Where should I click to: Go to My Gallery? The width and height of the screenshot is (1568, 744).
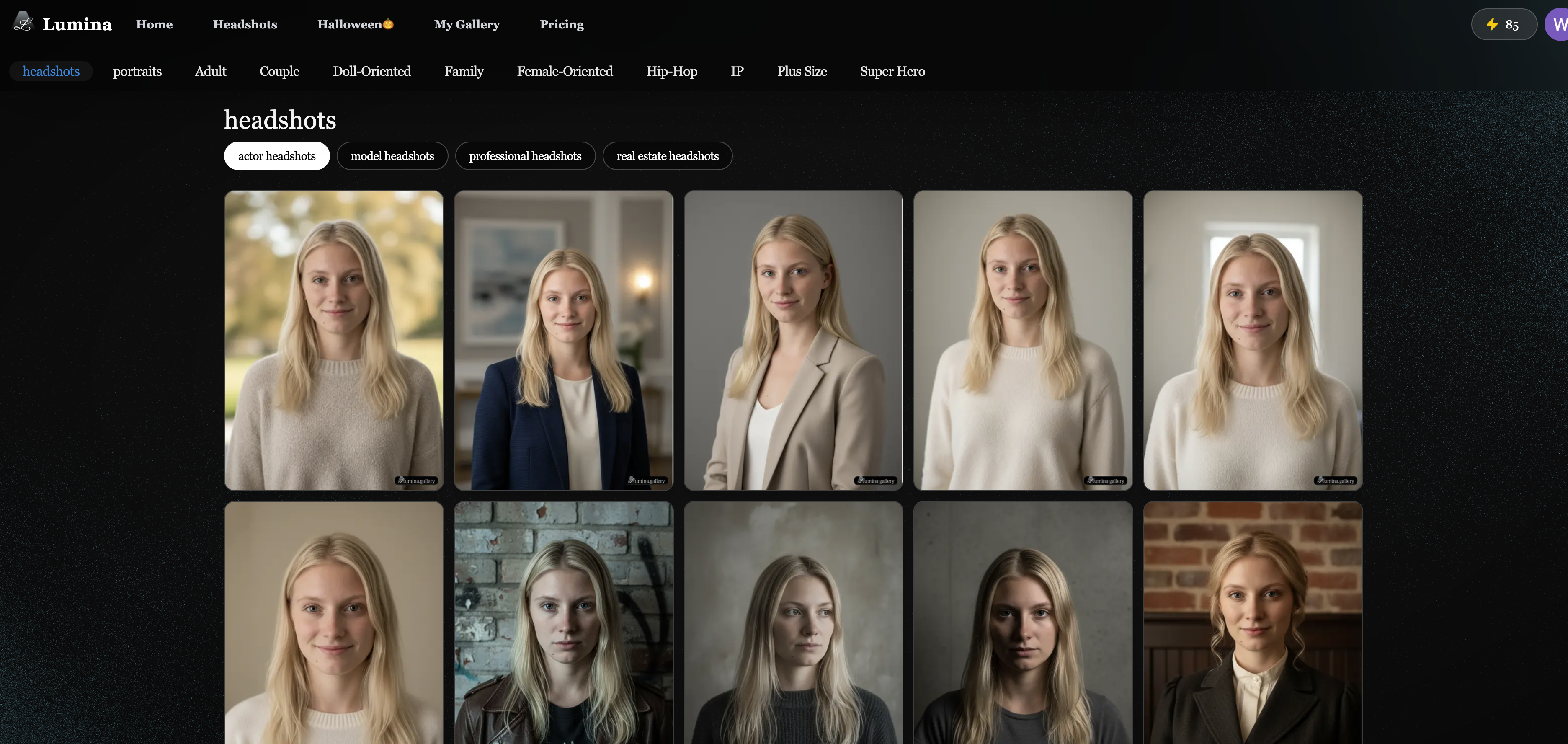pyautogui.click(x=466, y=24)
